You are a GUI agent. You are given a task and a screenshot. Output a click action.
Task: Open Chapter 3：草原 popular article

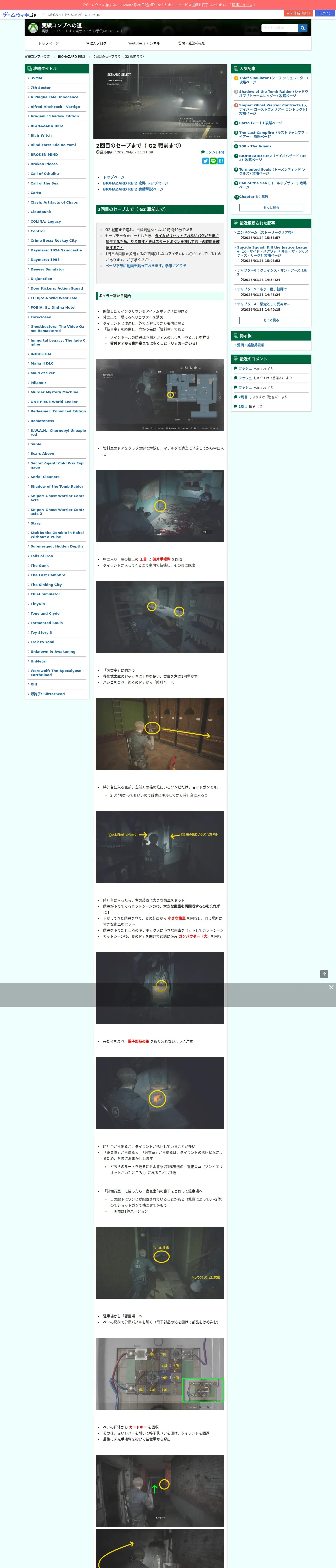tap(254, 197)
